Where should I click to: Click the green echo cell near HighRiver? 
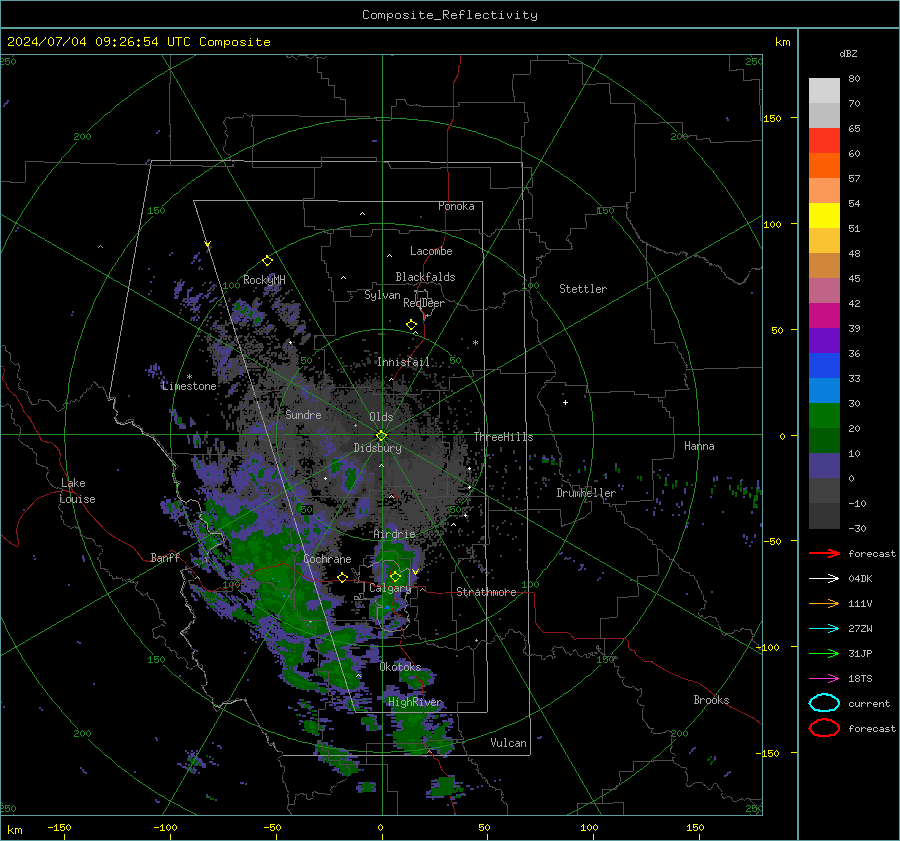(416, 728)
